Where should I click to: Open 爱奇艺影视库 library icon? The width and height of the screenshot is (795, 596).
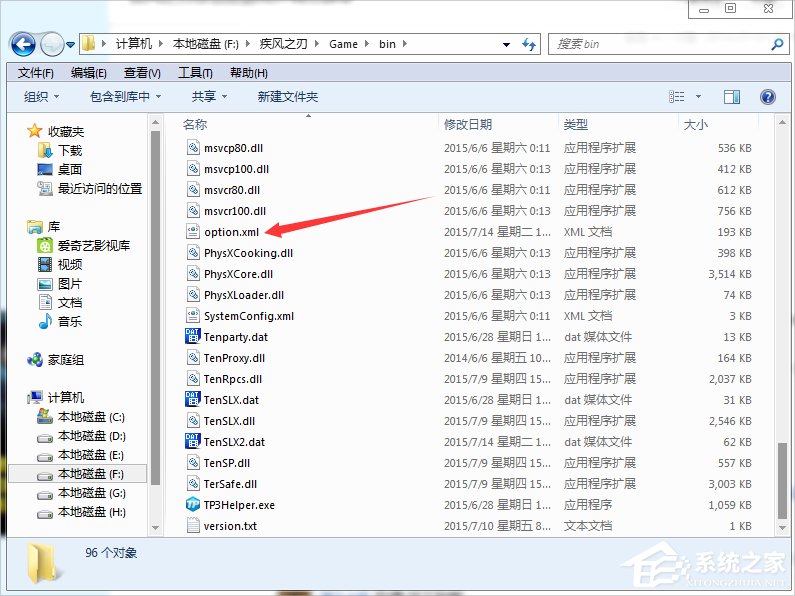[x=45, y=246]
